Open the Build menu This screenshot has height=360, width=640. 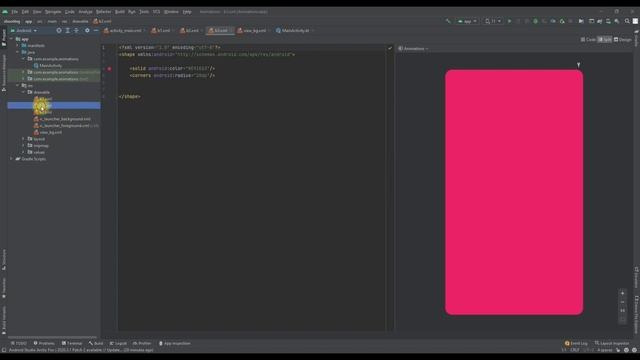120,12
